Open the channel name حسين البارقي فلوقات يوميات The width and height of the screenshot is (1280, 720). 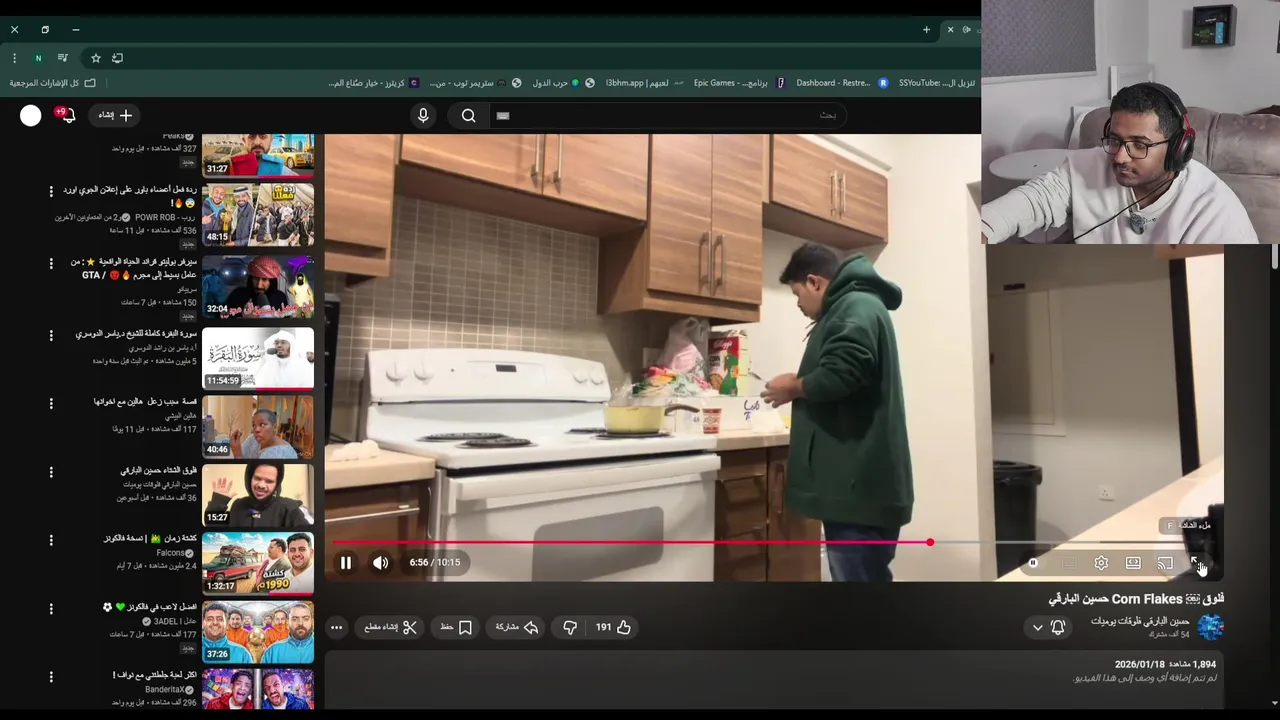click(x=1140, y=621)
